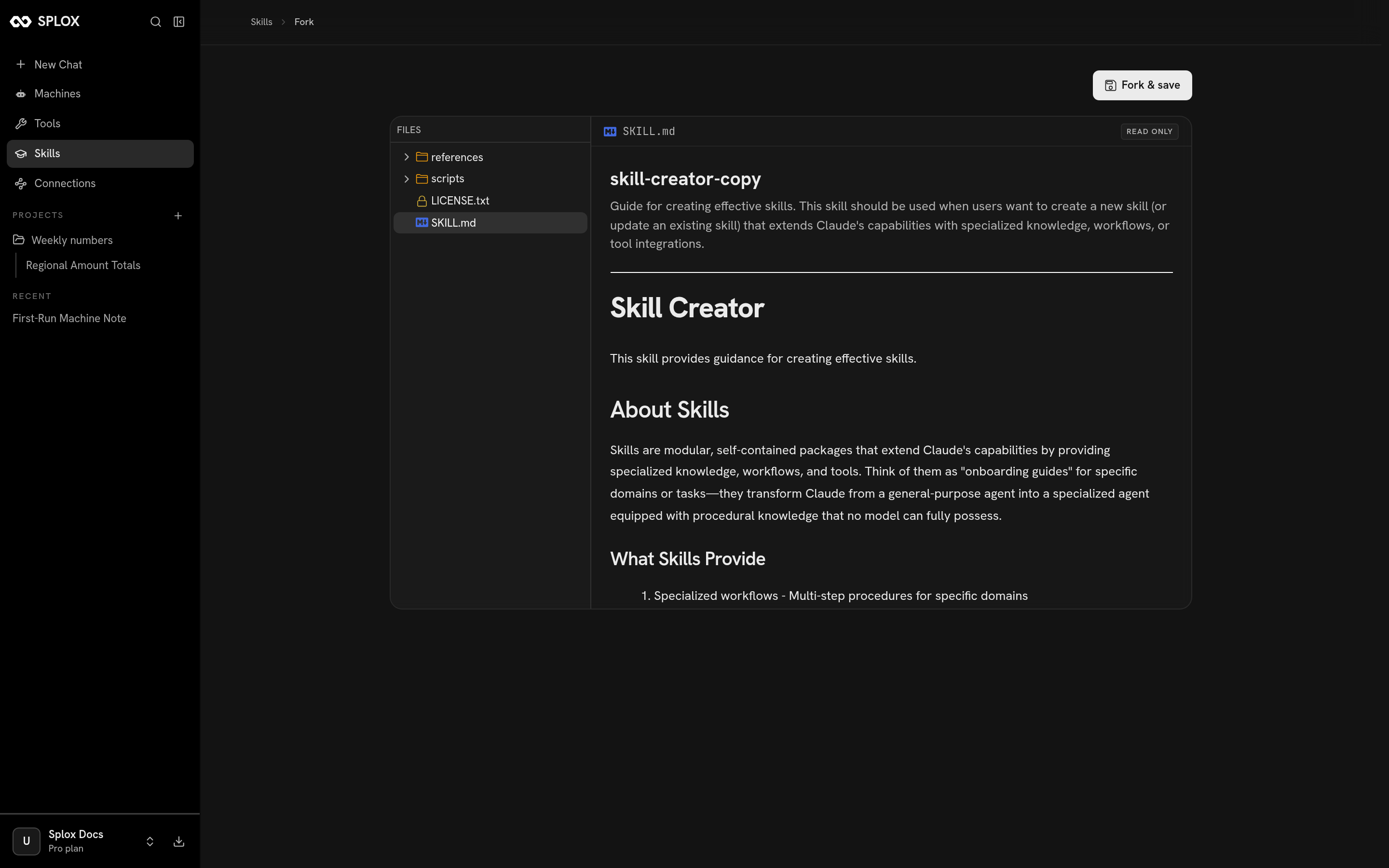The height and width of the screenshot is (868, 1389).
Task: Click the PROJECTS section label
Action: point(38,215)
